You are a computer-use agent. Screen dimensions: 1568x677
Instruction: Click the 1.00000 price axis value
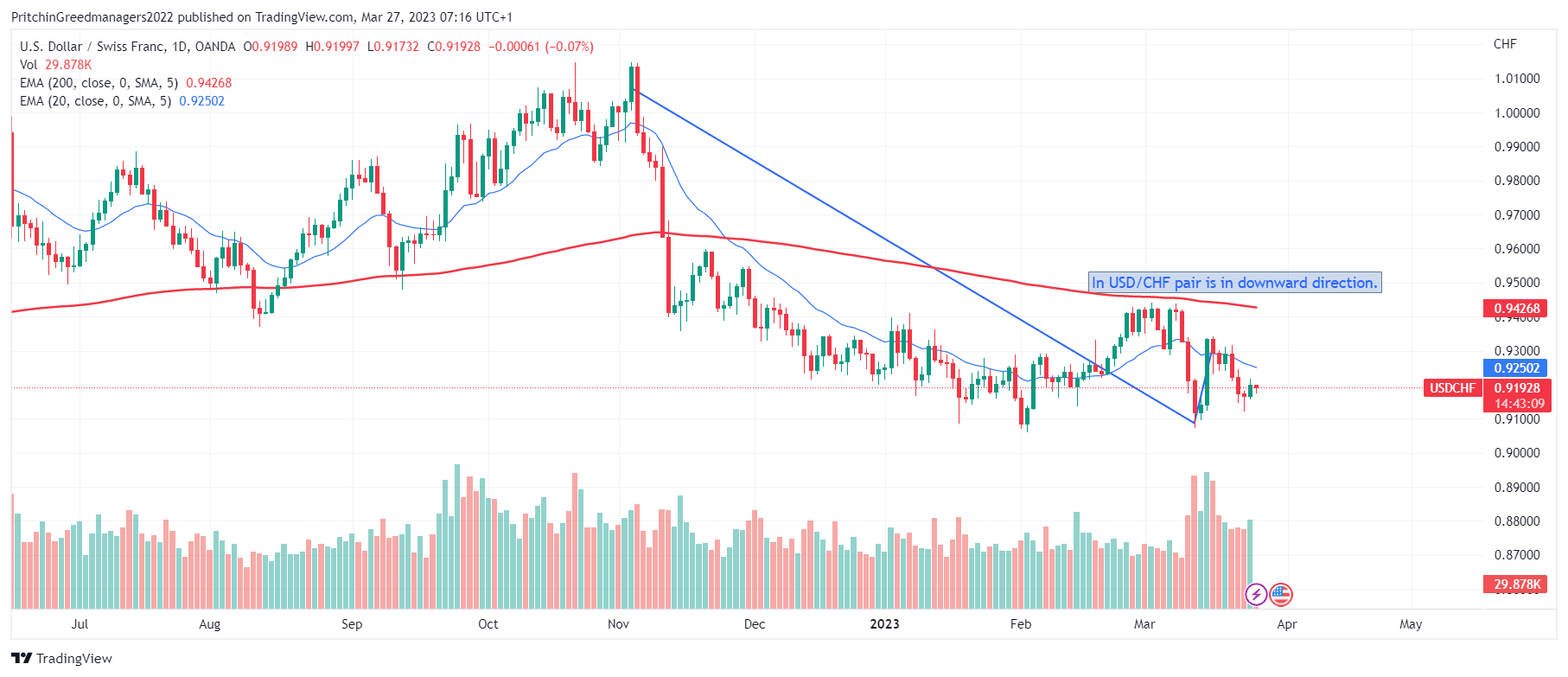(x=1517, y=113)
